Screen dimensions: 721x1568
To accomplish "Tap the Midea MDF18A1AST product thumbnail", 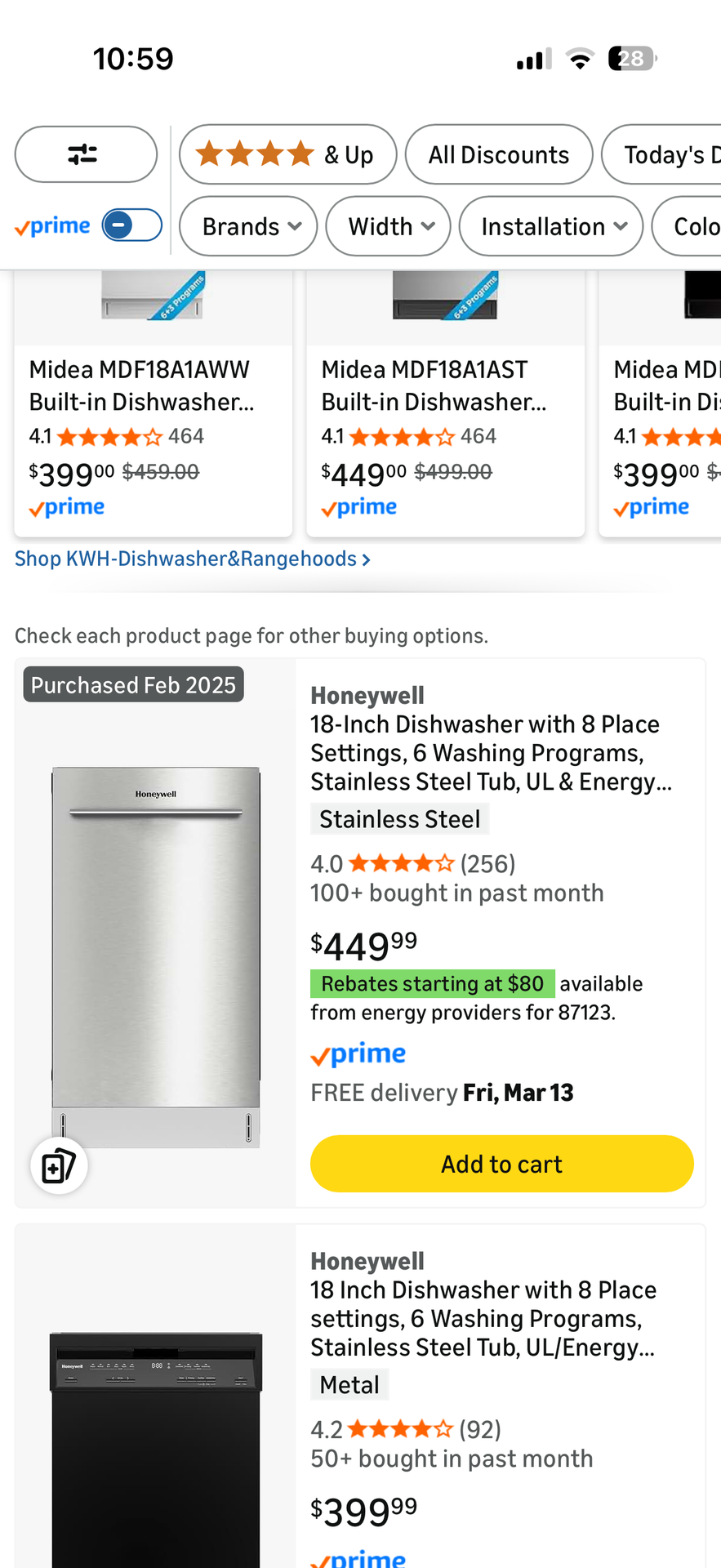I will 445,302.
